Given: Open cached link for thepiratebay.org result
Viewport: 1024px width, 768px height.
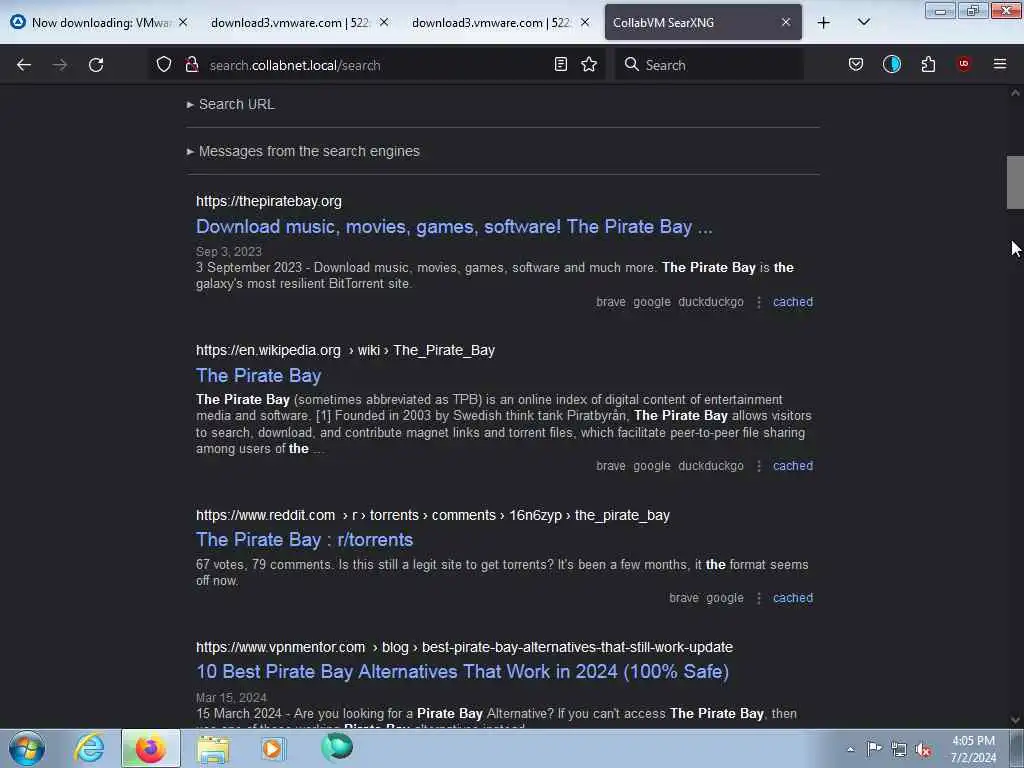Looking at the screenshot, I should point(793,302).
